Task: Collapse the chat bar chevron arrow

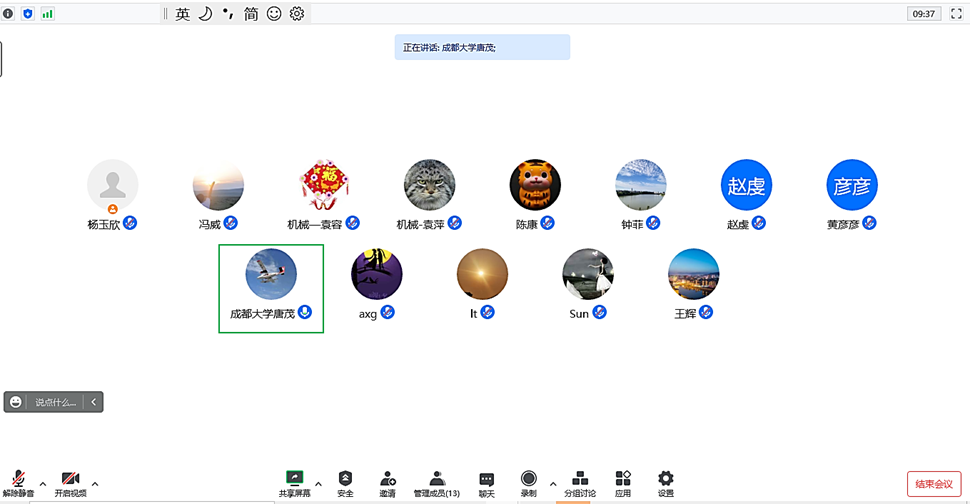Action: [x=94, y=402]
